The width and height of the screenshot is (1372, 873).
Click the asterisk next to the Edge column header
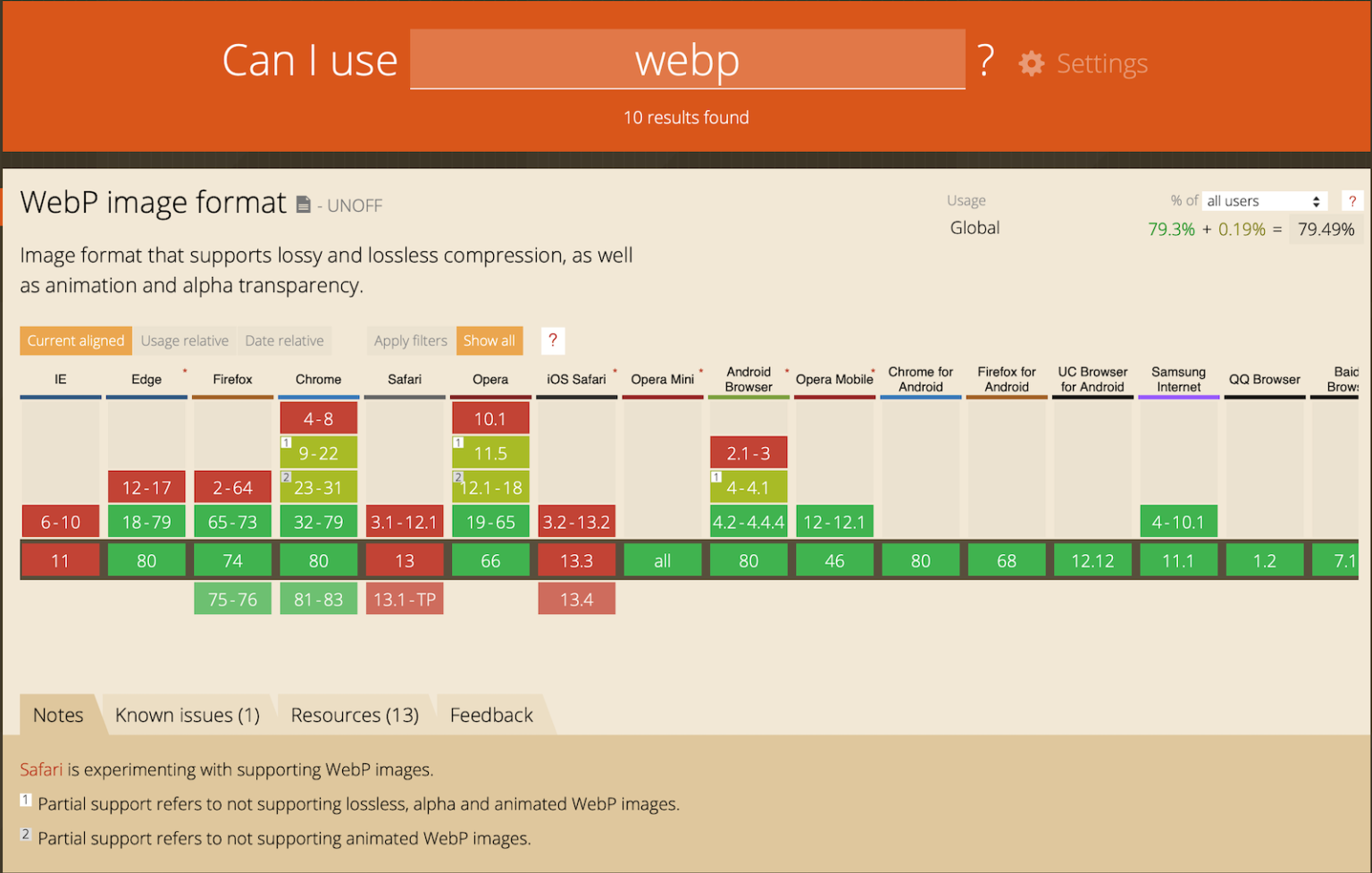(x=185, y=368)
